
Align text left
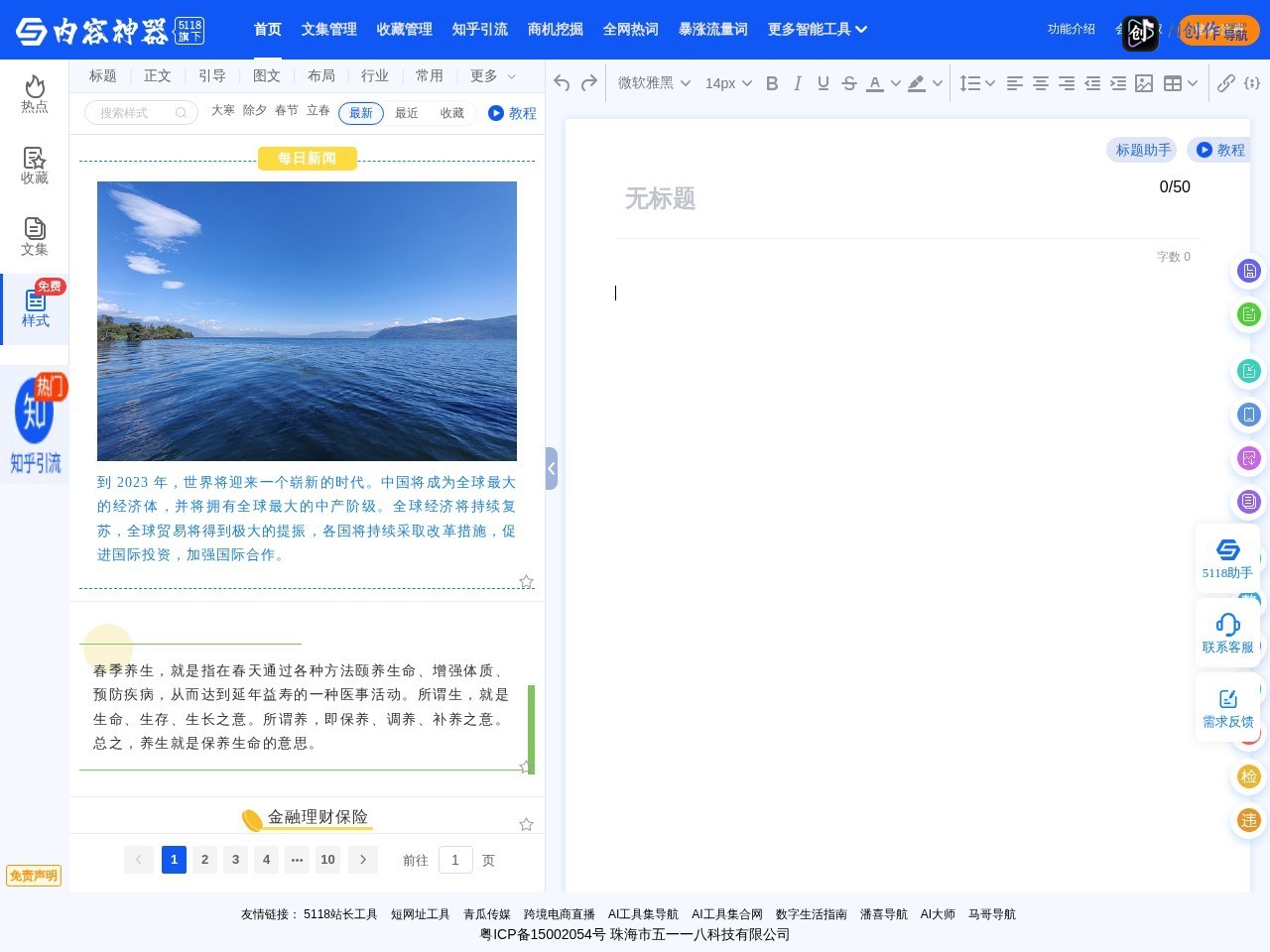pyautogui.click(x=1014, y=83)
